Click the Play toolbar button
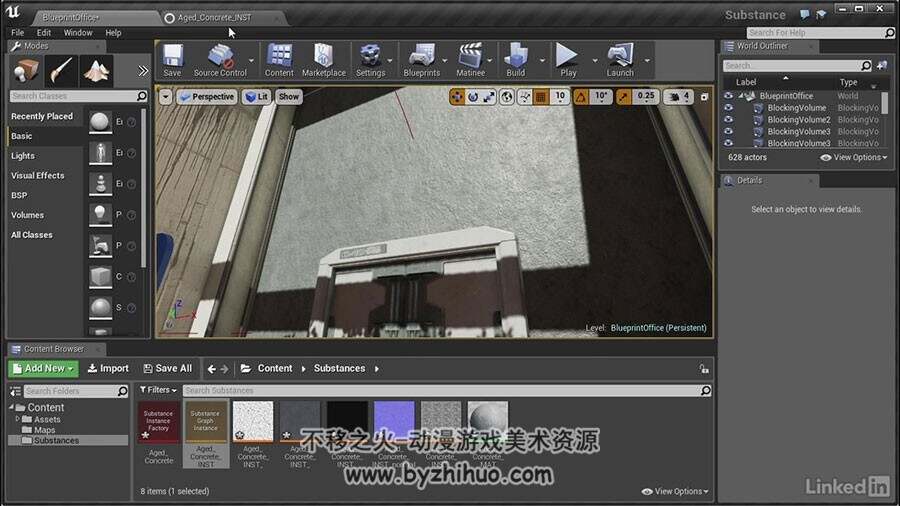Viewport: 900px width, 506px height. click(568, 60)
